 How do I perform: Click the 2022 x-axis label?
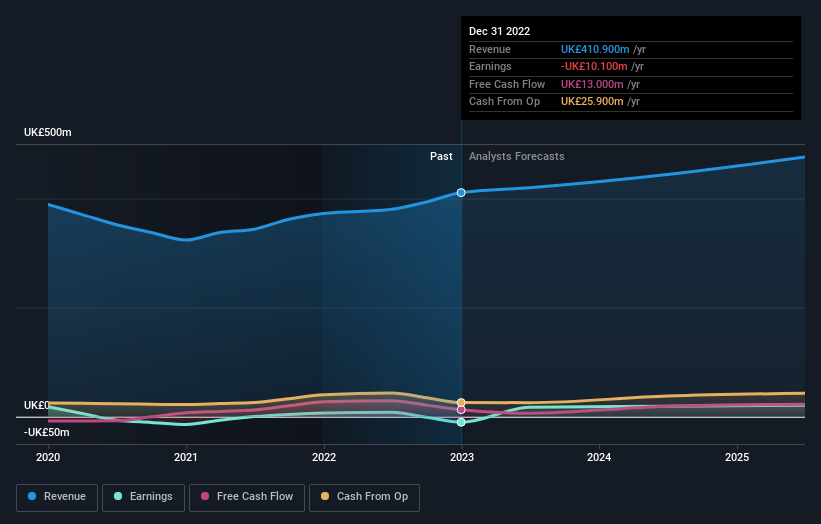324,458
